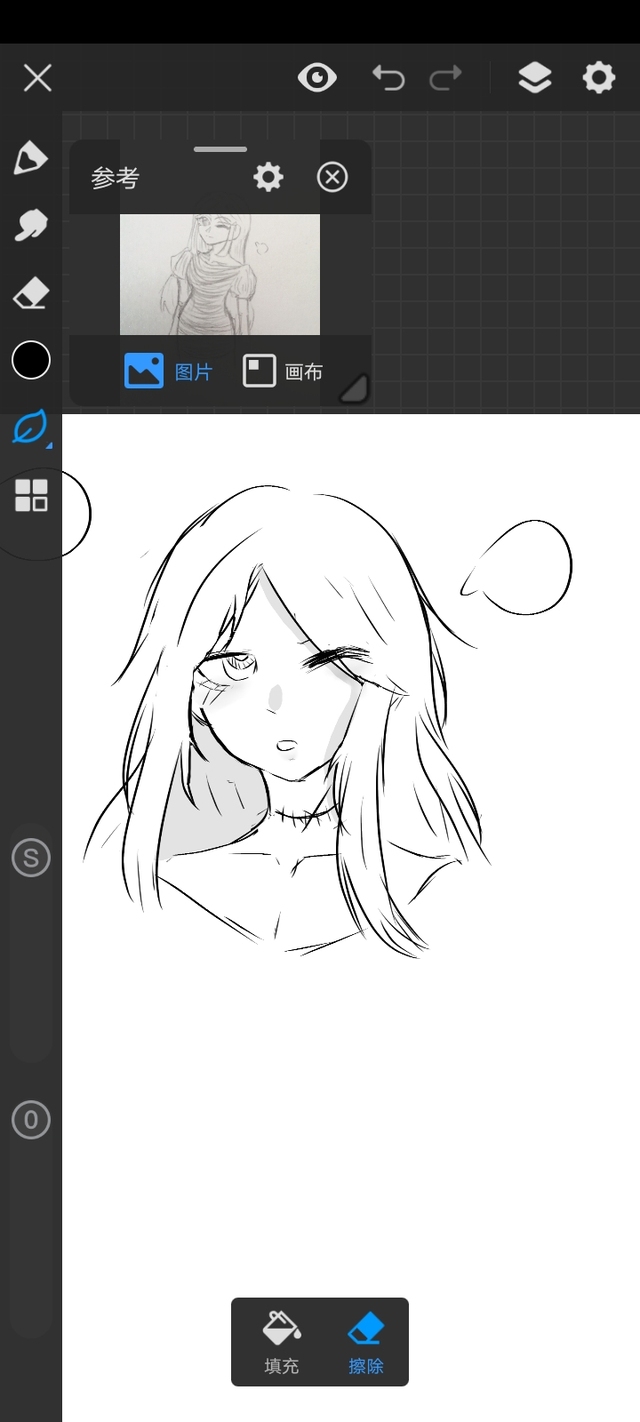Click the reference panel drag handle
This screenshot has height=1422, width=640.
coord(220,150)
